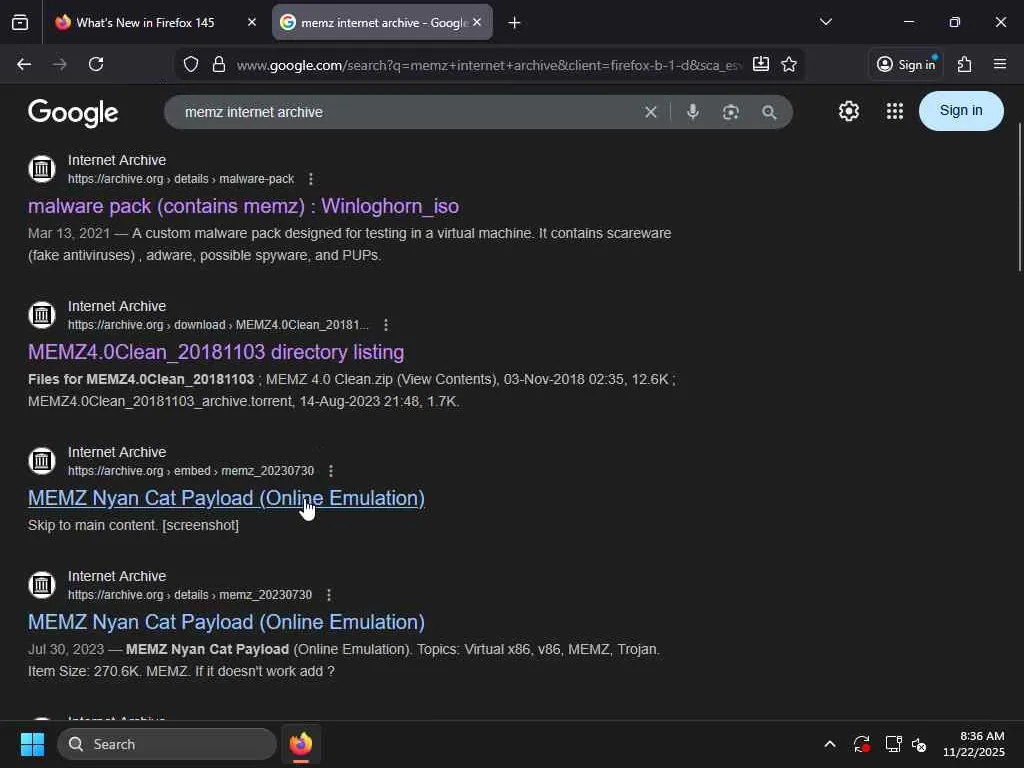Viewport: 1024px width, 768px height.
Task: Focus the 'memz internet archive' search field
Action: pyautogui.click(x=405, y=112)
